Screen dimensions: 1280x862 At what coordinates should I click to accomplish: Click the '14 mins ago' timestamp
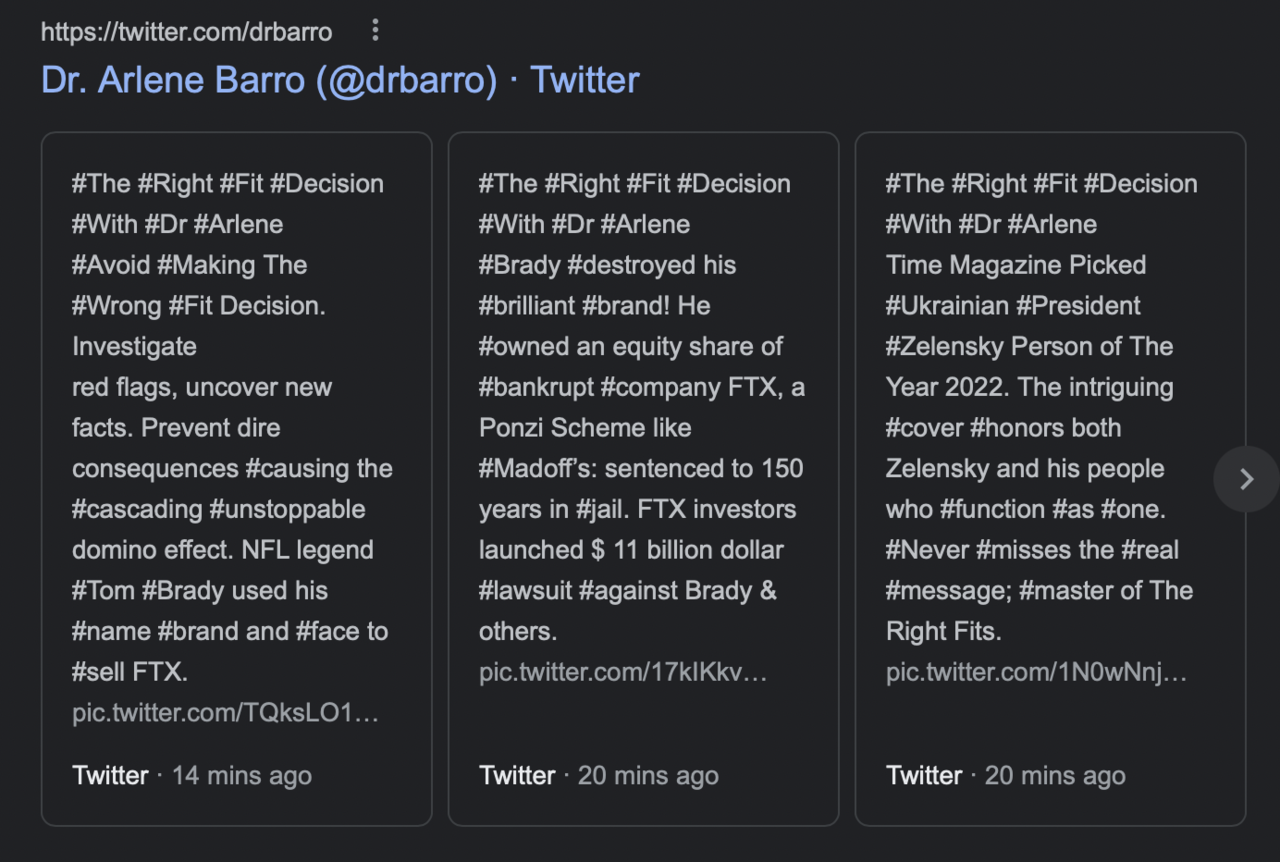pos(242,776)
